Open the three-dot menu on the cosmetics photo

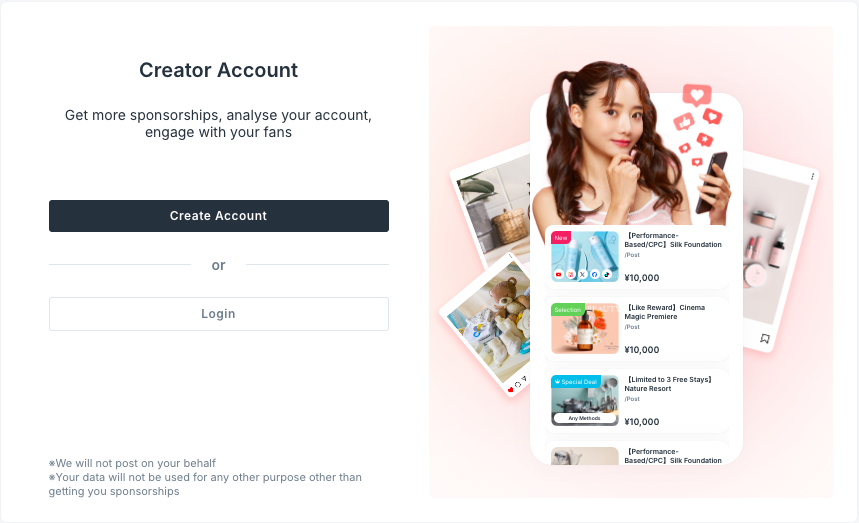coord(812,176)
